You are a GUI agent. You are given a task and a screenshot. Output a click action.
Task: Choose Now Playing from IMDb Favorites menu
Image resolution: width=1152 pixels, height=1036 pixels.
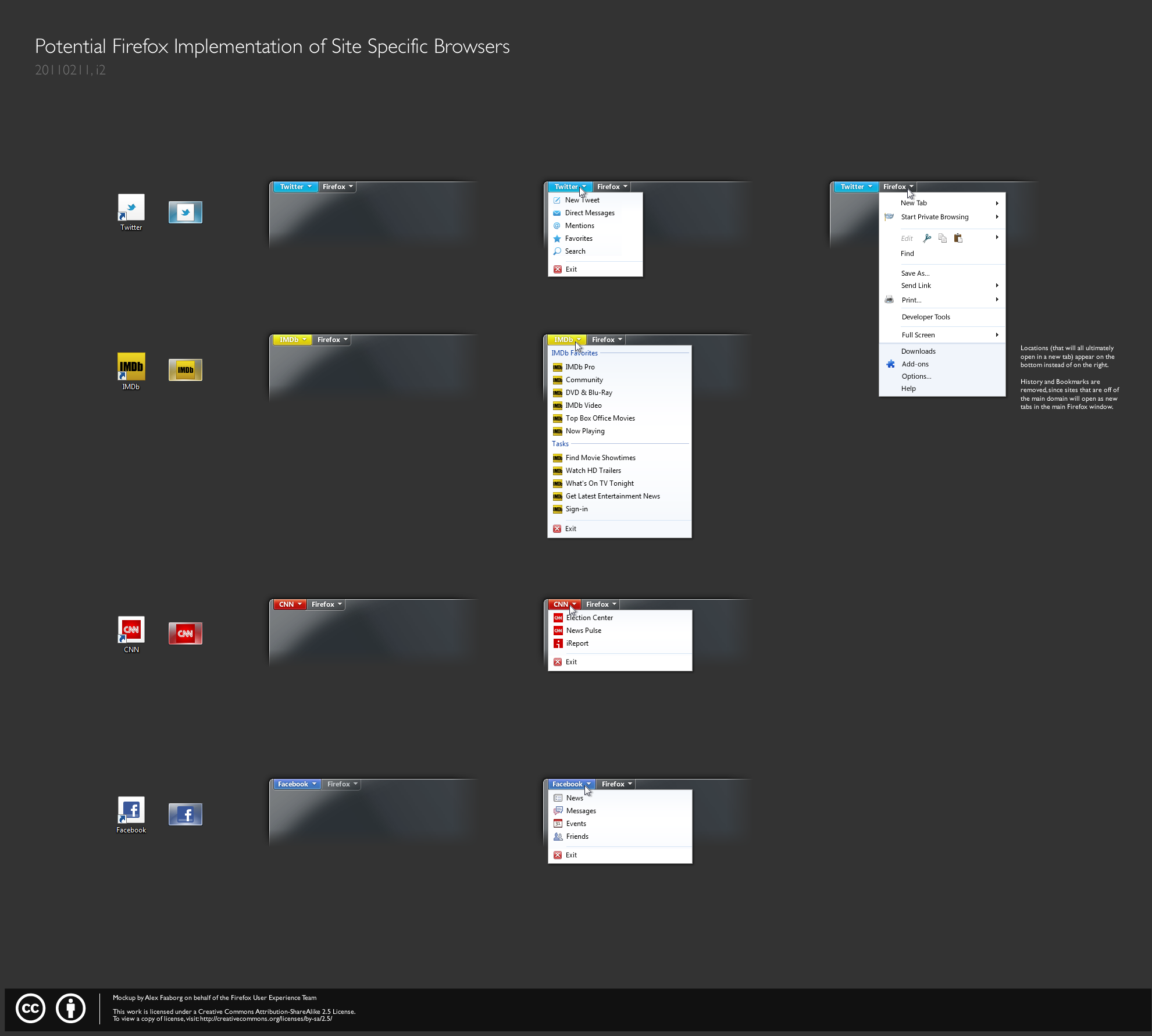[584, 430]
